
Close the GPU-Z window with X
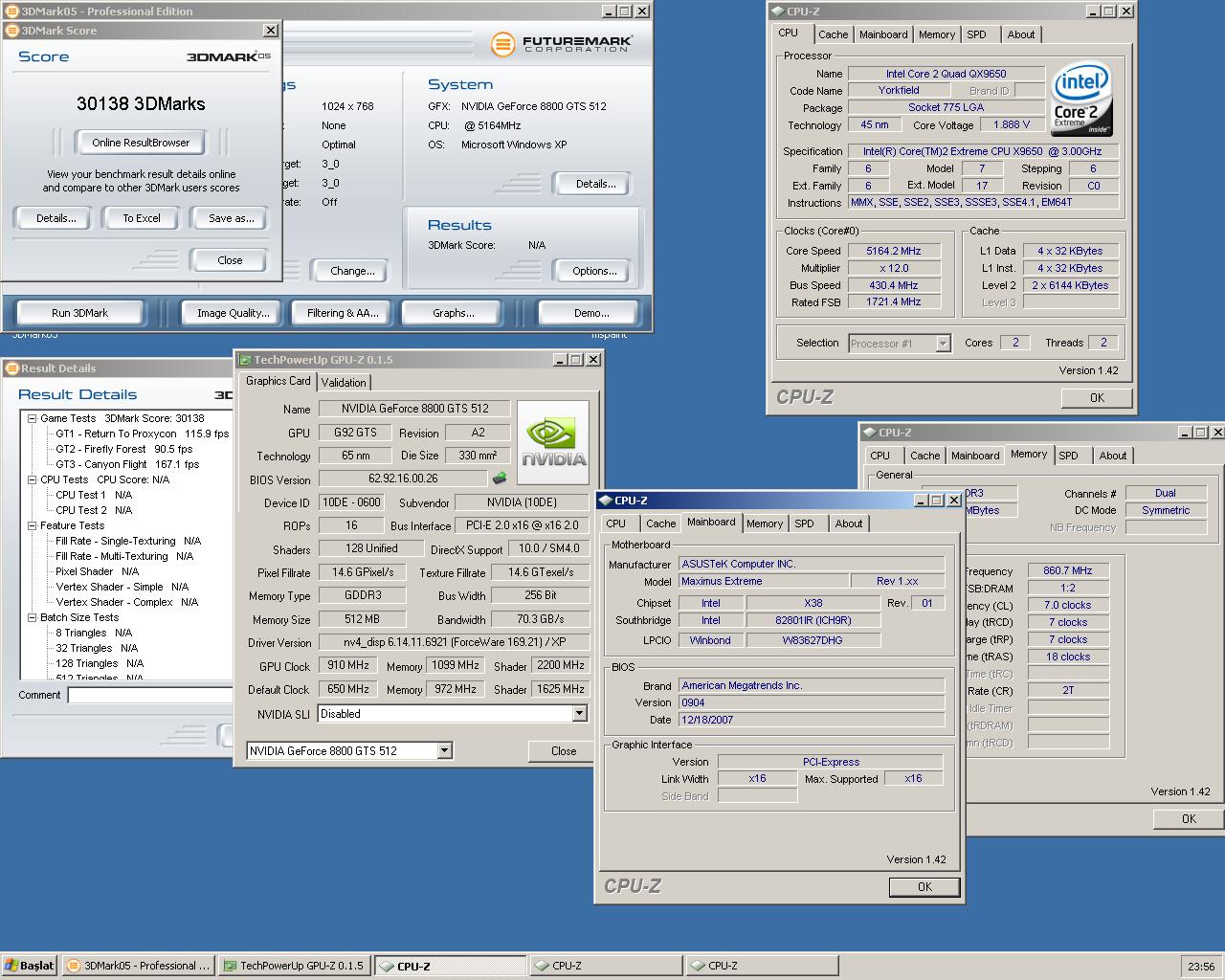593,360
